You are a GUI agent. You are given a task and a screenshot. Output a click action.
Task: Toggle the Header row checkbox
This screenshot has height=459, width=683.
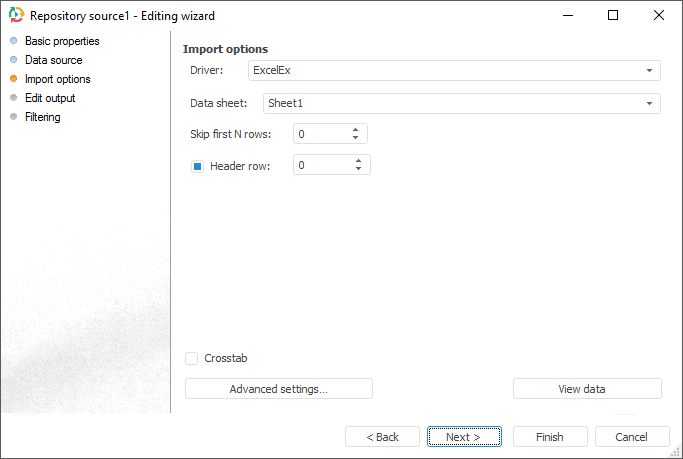[197, 166]
